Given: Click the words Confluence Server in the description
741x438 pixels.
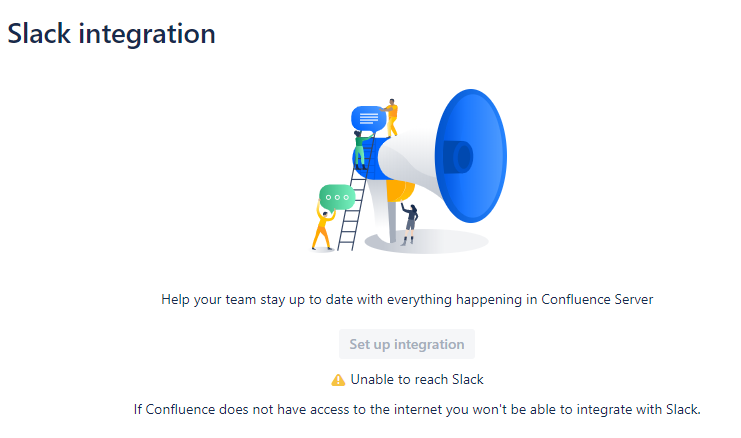Looking at the screenshot, I should click(x=597, y=300).
